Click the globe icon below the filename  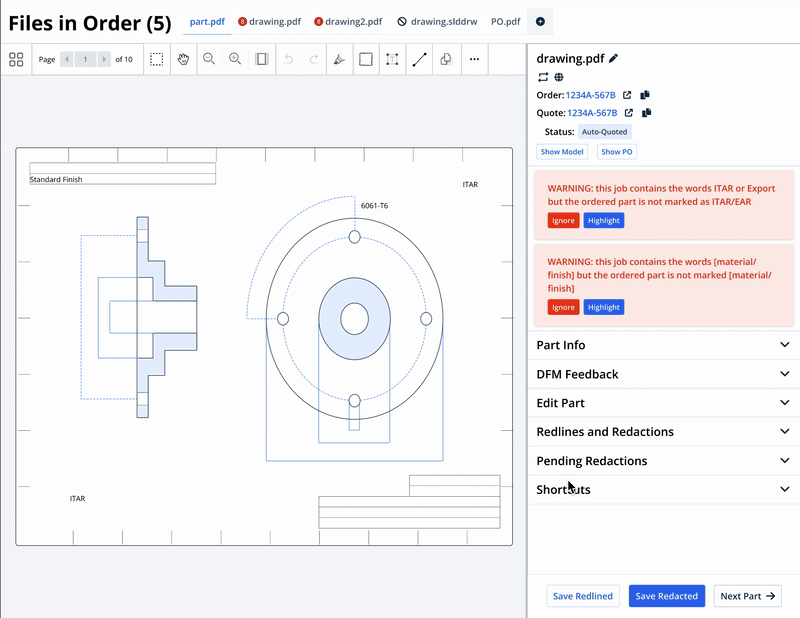pos(559,76)
